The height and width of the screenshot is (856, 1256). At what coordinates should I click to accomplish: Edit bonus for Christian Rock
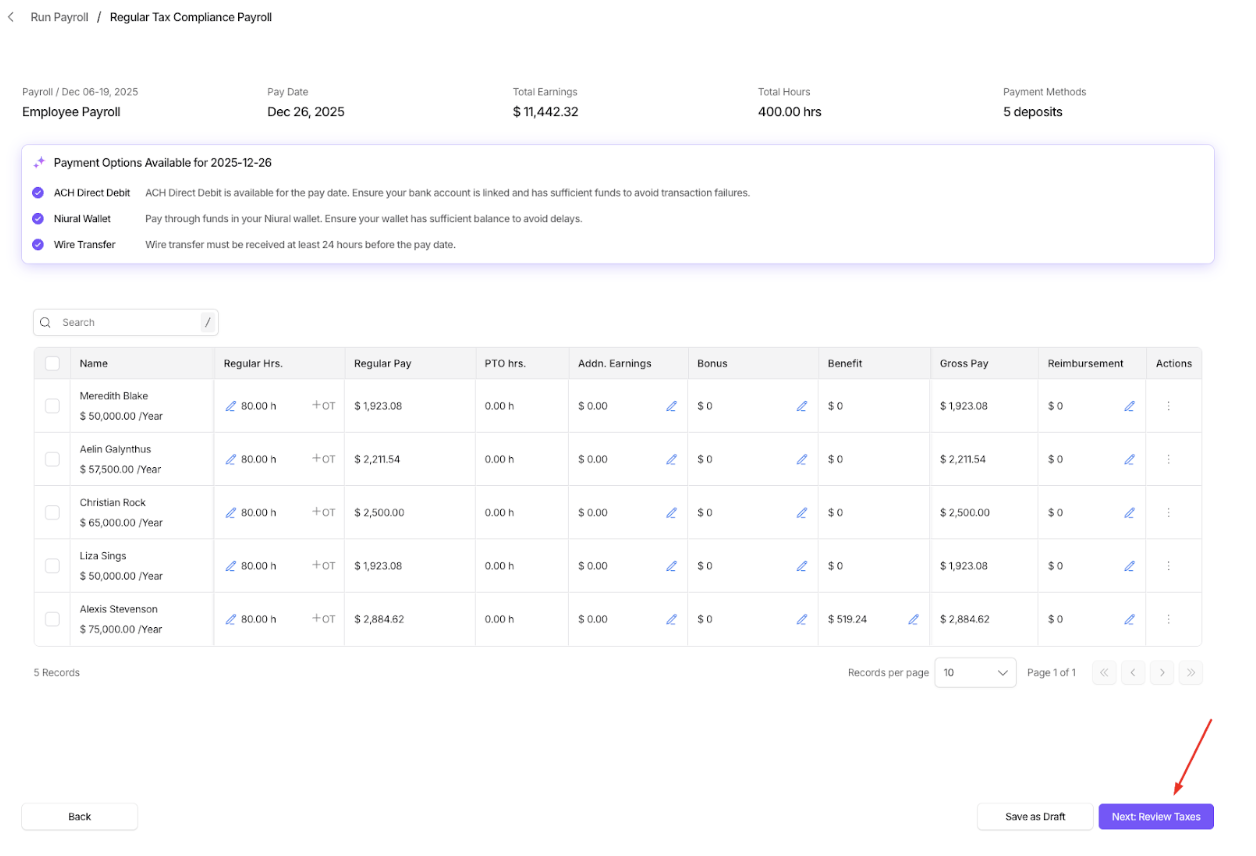click(801, 513)
